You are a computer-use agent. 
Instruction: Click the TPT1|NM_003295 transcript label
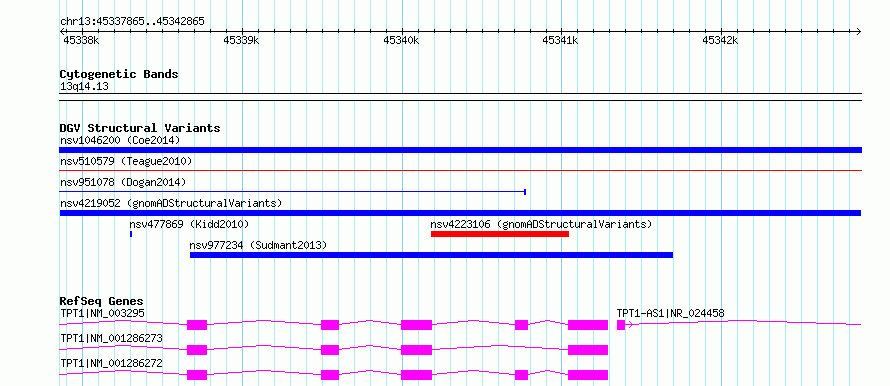pyautogui.click(x=103, y=313)
